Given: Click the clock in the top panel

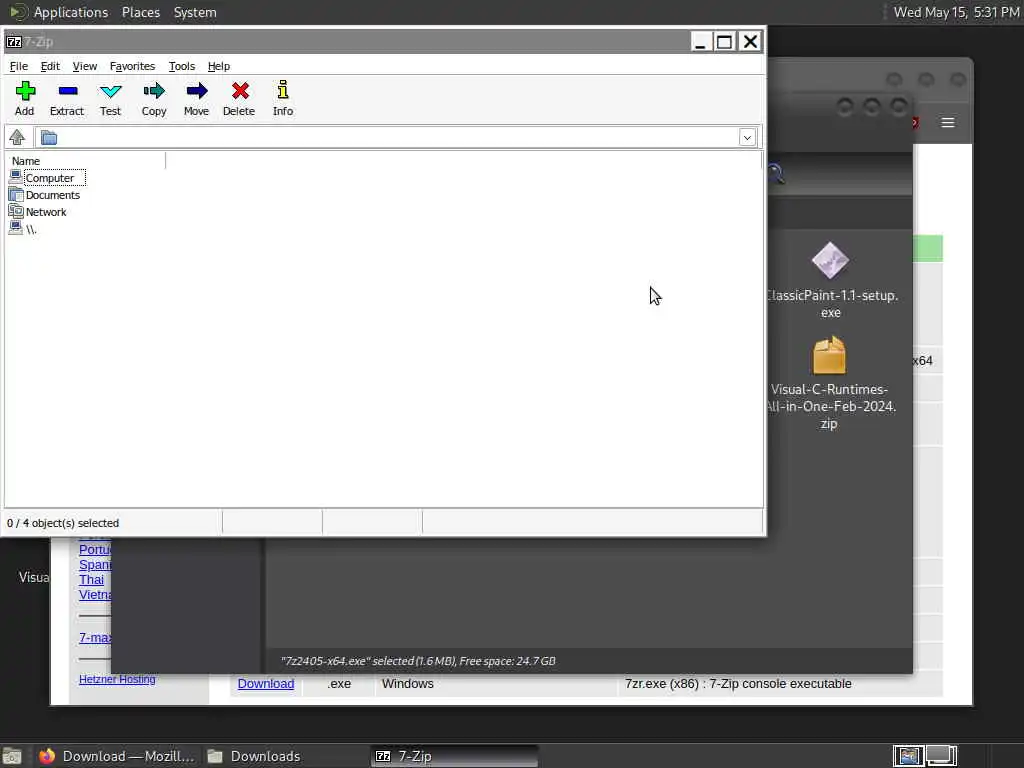Looking at the screenshot, I should coord(955,12).
